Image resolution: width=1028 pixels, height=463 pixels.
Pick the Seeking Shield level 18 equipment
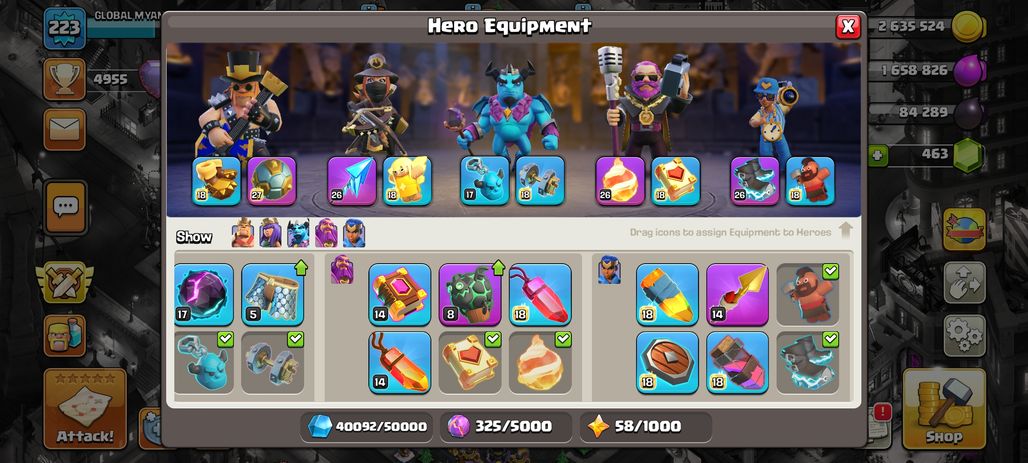tap(667, 363)
